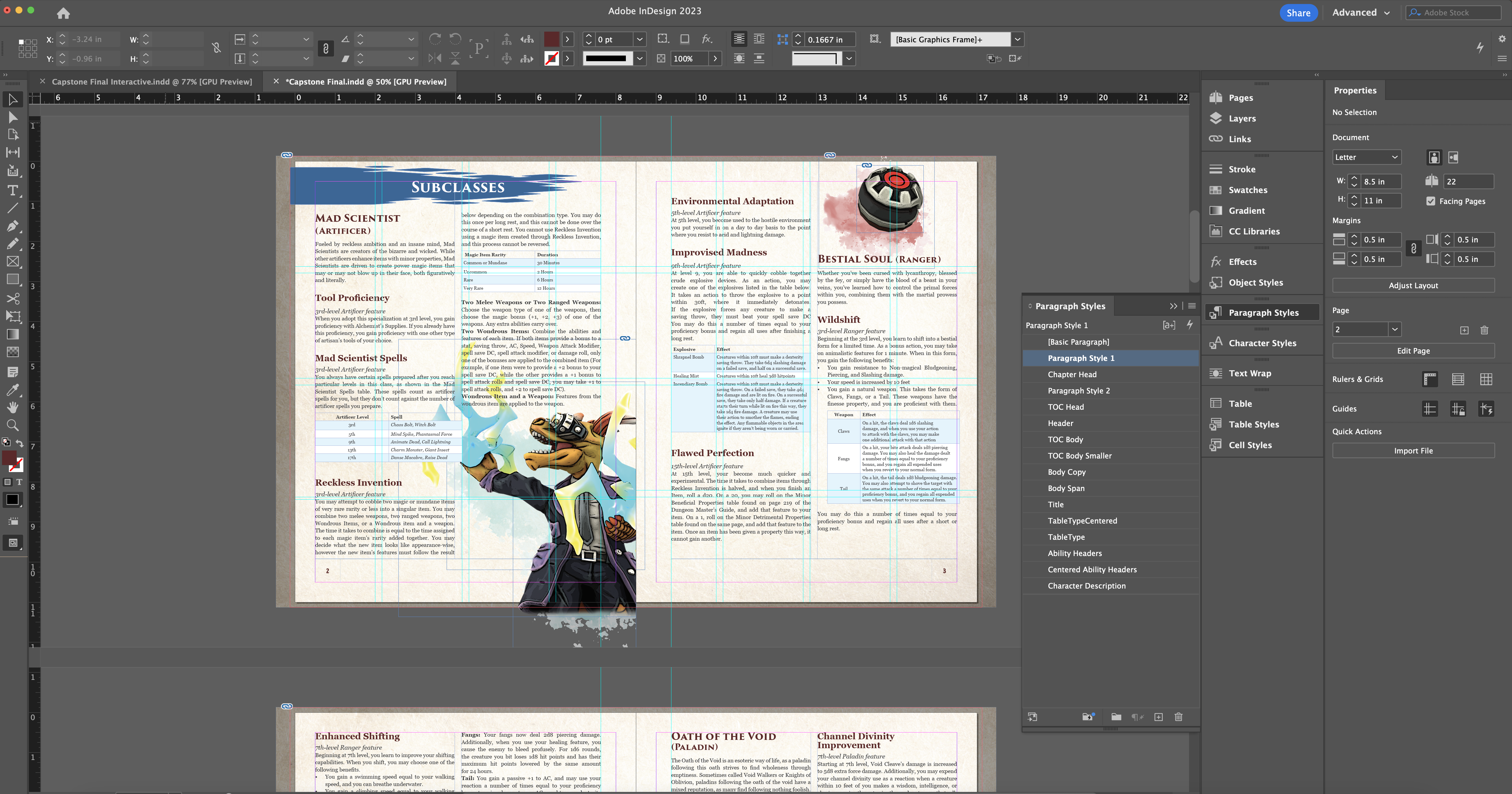Open the Effects panel

point(1243,262)
